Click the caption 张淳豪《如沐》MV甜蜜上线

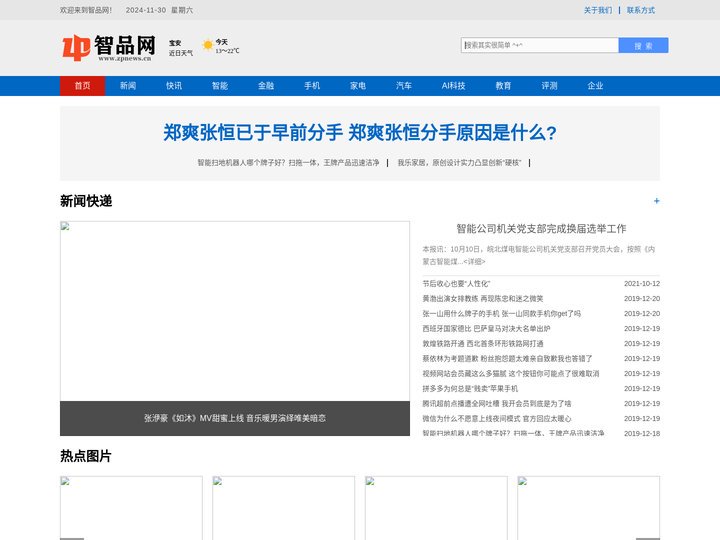235,418
